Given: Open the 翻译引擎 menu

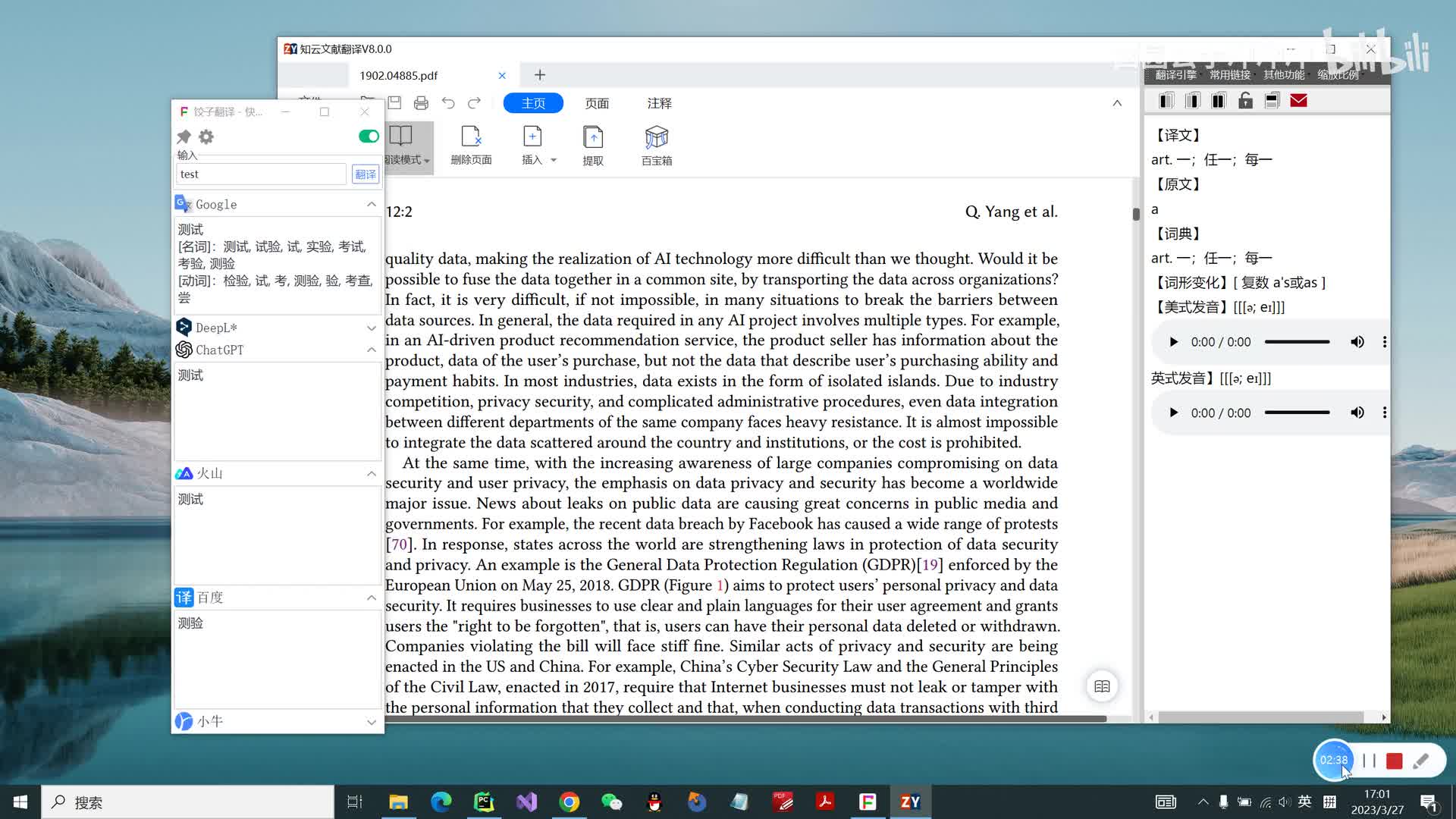Looking at the screenshot, I should [1175, 74].
